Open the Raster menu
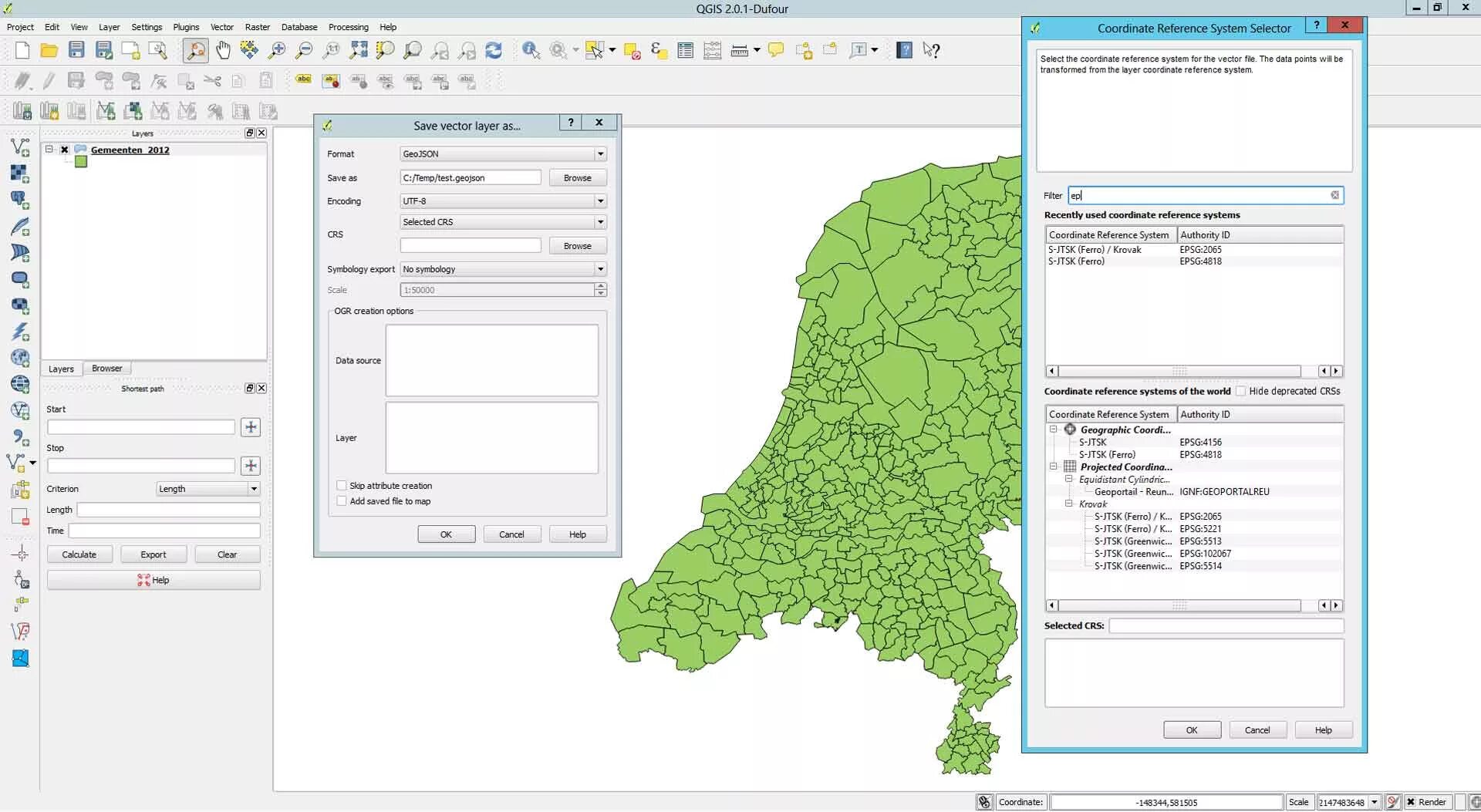 tap(258, 27)
